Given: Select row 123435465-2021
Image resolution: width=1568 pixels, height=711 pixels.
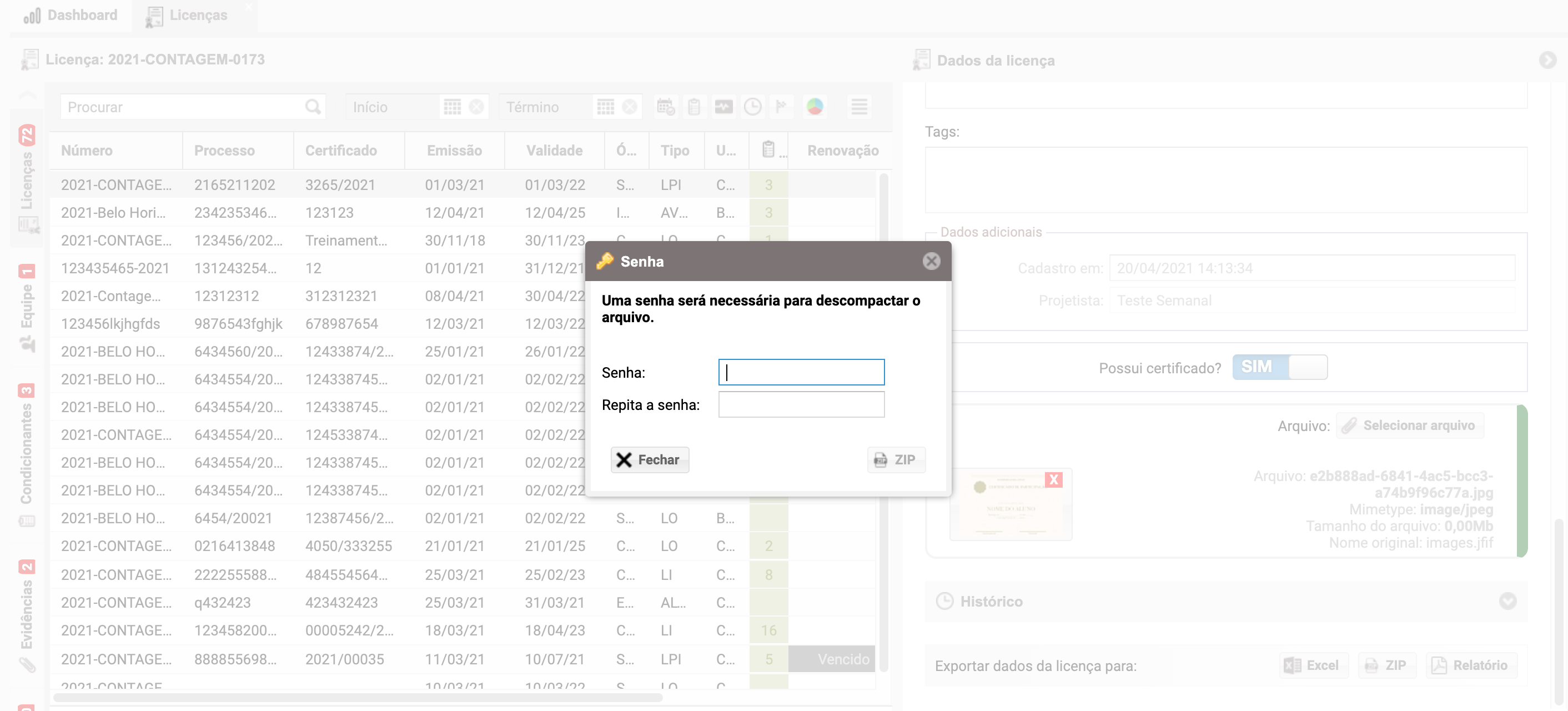Looking at the screenshot, I should (x=316, y=268).
